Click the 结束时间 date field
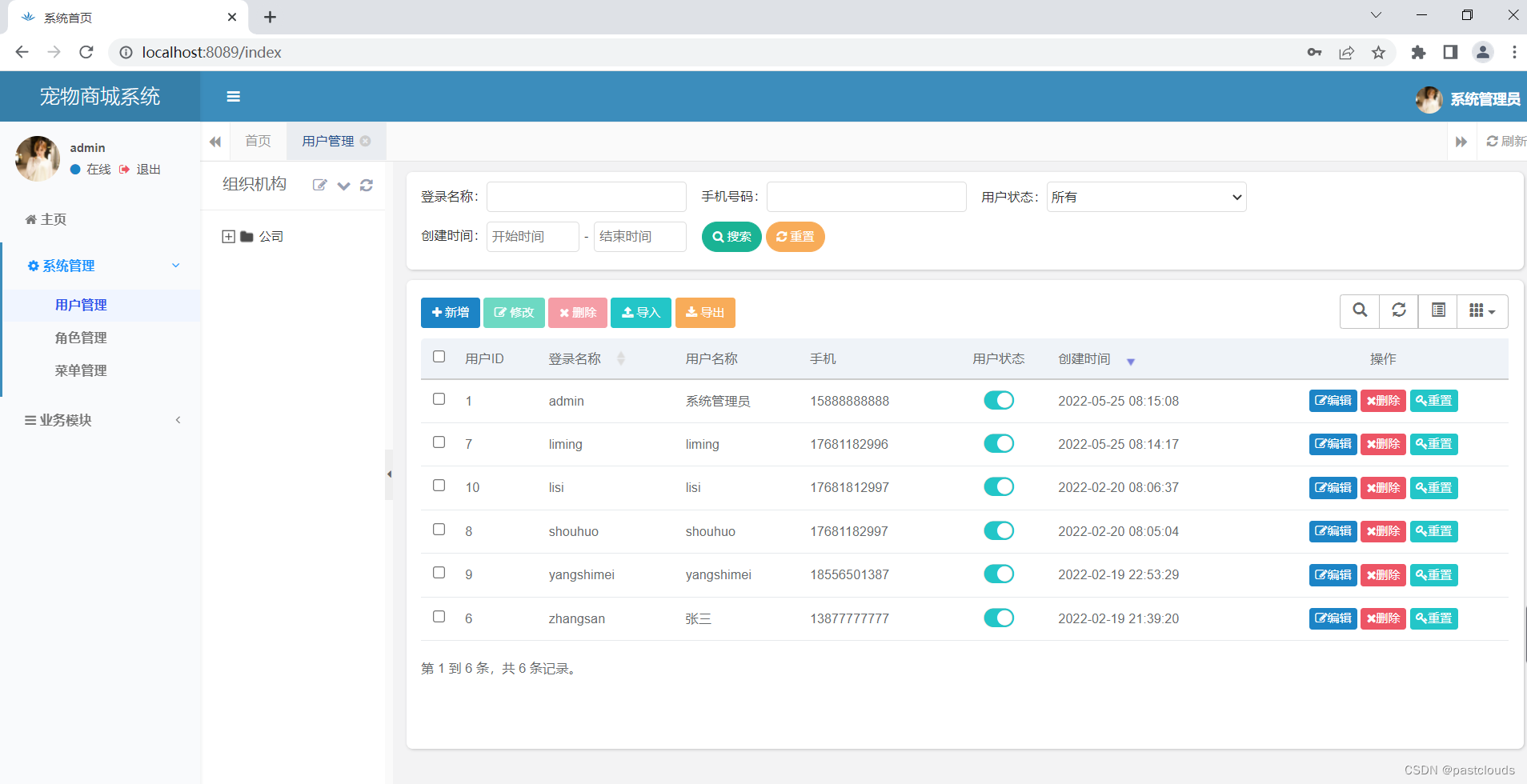Image resolution: width=1527 pixels, height=784 pixels. pyautogui.click(x=640, y=237)
